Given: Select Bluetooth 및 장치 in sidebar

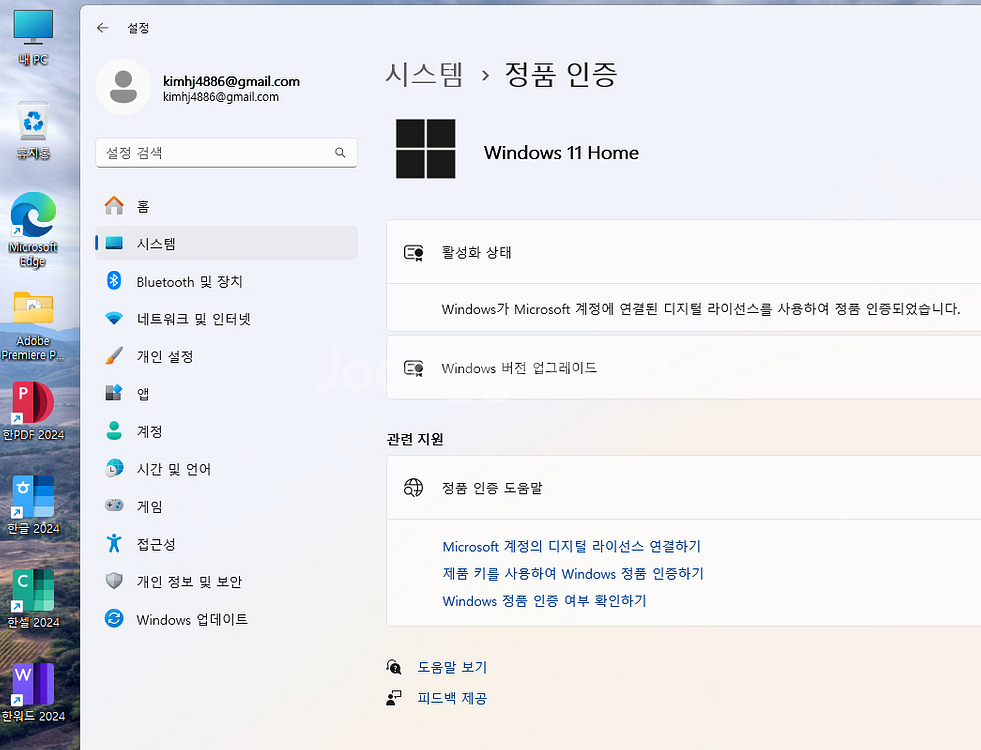Looking at the screenshot, I should click(226, 281).
